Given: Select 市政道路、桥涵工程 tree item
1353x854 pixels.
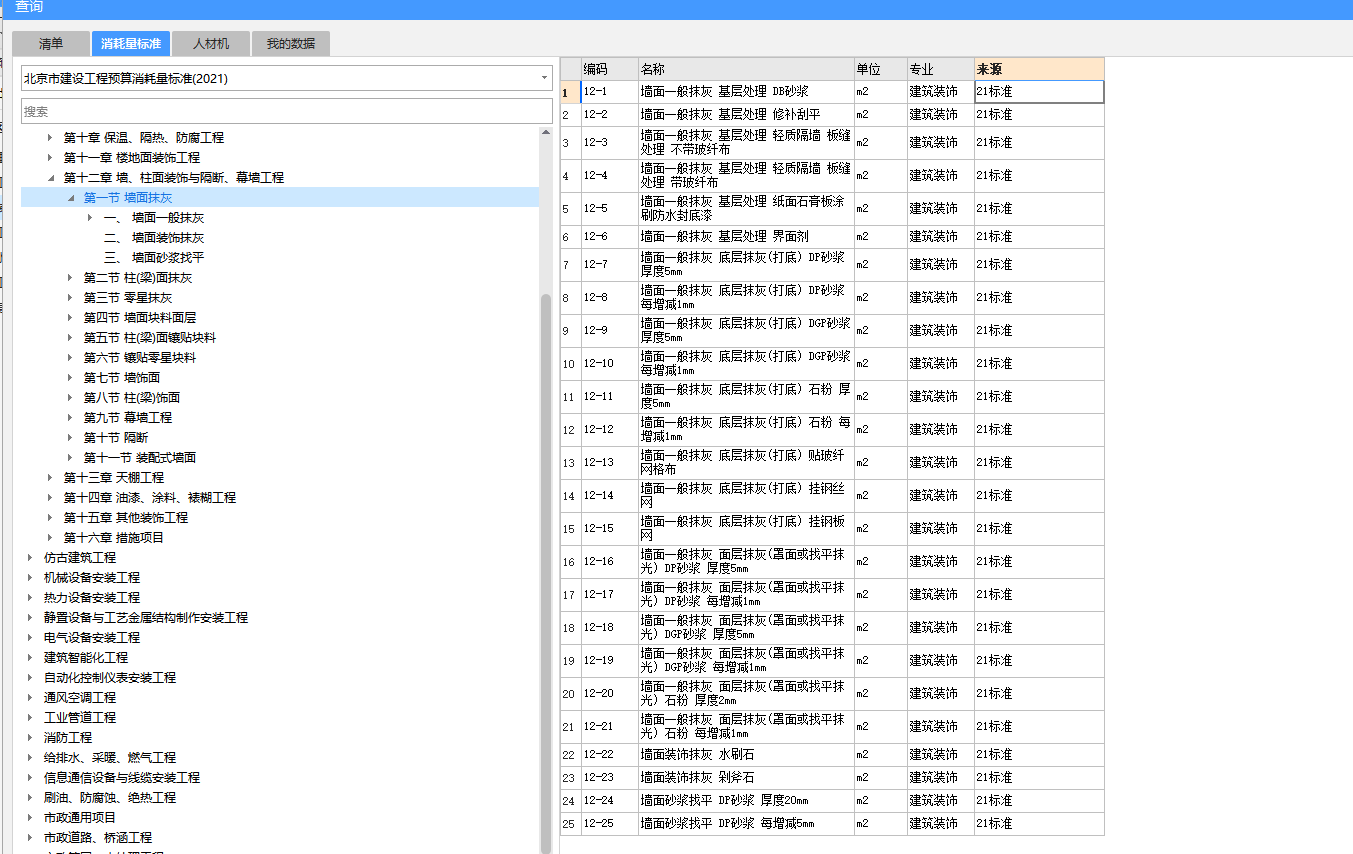Looking at the screenshot, I should click(98, 838).
